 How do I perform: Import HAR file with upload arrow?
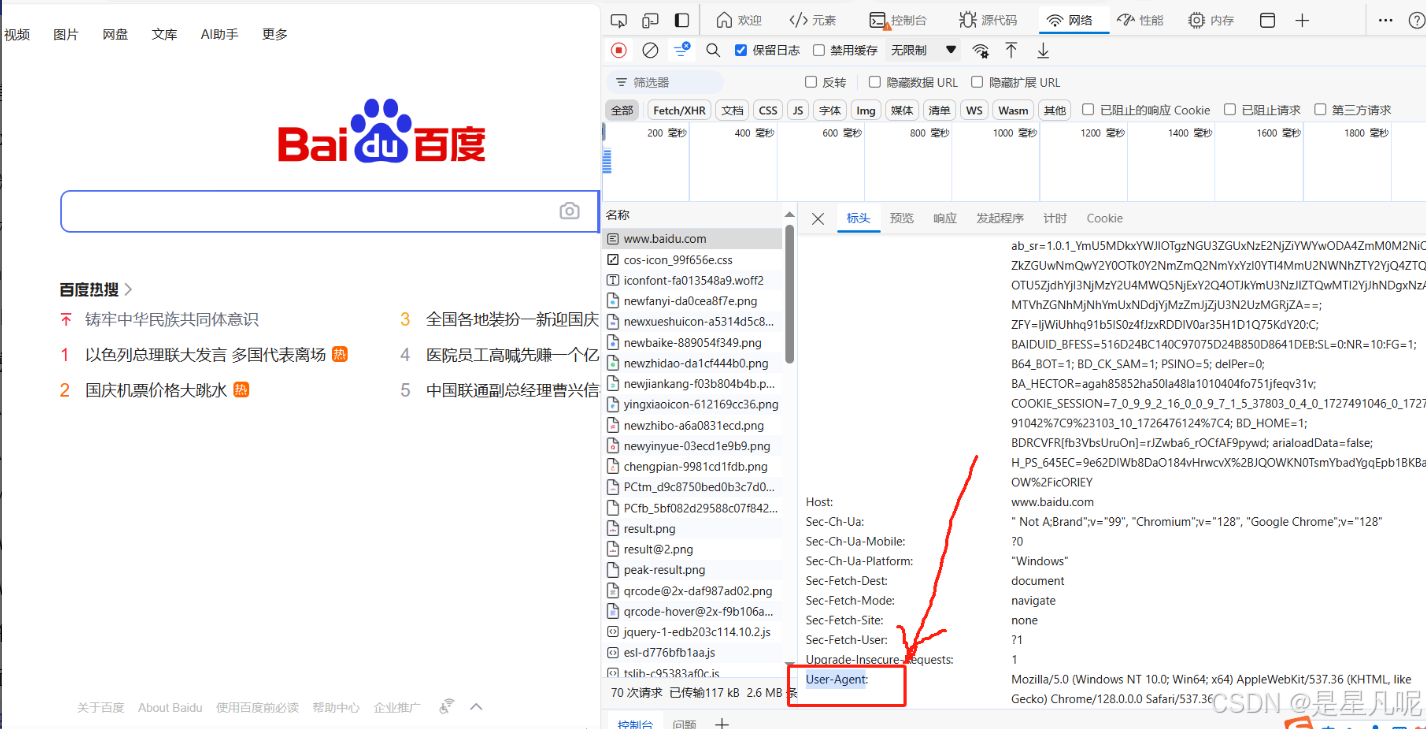tap(1011, 50)
